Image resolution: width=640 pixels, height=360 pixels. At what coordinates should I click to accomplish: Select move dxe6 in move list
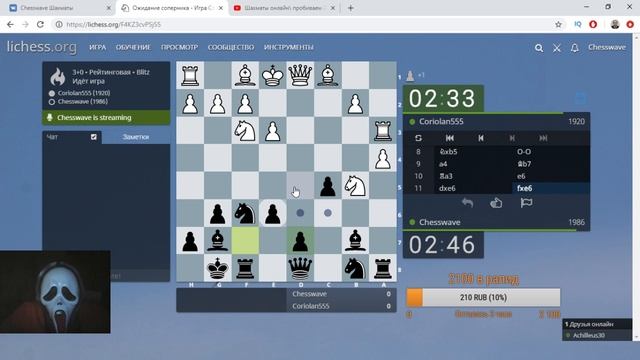pos(473,188)
